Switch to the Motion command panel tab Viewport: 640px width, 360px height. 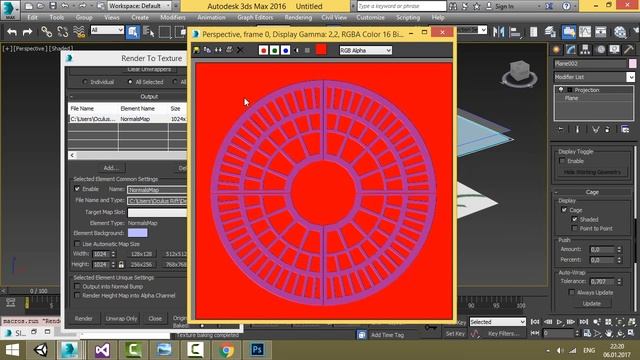[x=600, y=50]
